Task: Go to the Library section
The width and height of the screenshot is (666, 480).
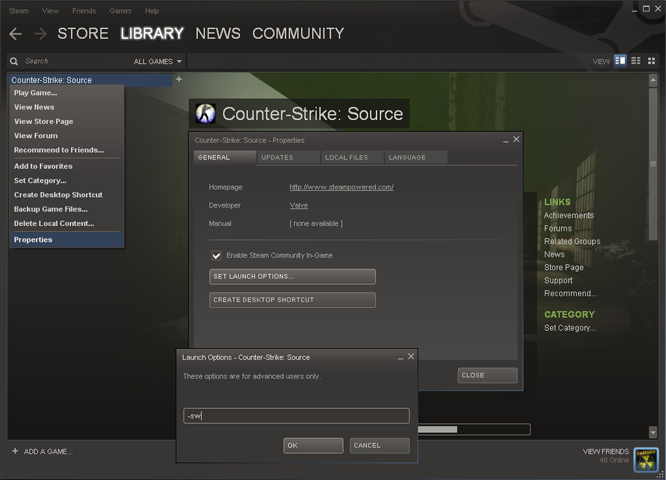Action: [x=152, y=34]
